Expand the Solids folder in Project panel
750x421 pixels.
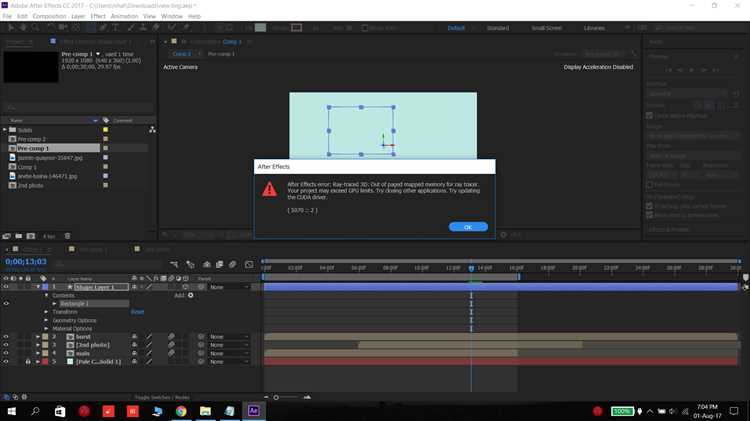tap(5, 130)
